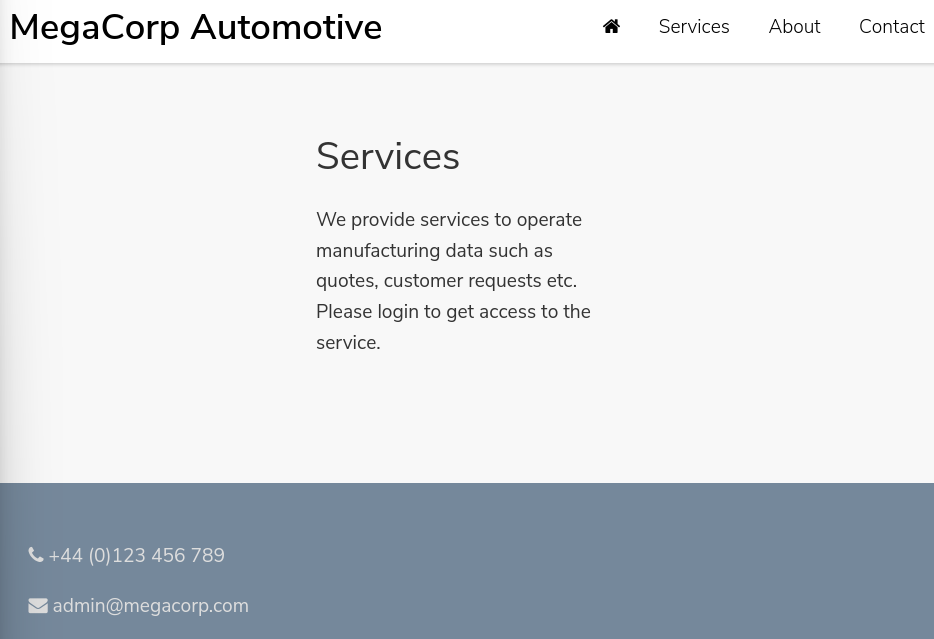
Task: Go to the home page via house icon
Action: [x=611, y=26]
